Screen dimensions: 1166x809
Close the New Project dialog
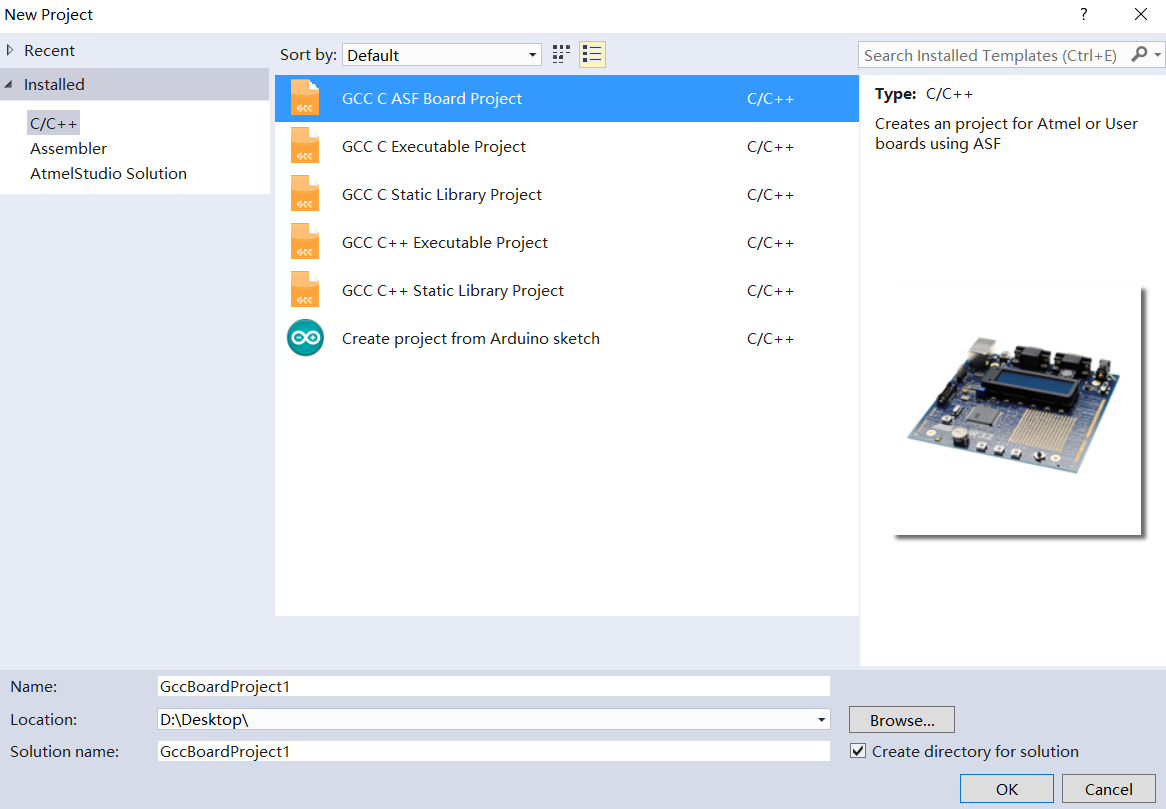[x=1140, y=14]
